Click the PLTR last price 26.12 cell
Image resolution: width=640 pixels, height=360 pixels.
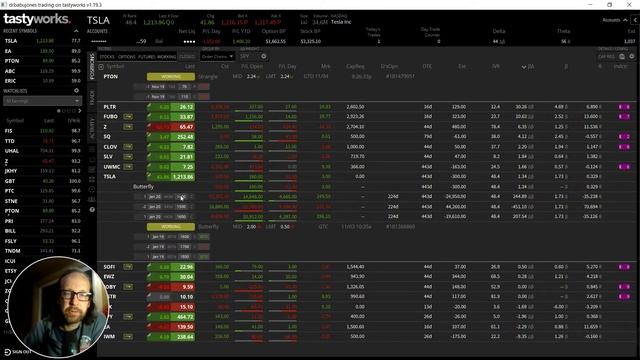[x=182, y=107]
